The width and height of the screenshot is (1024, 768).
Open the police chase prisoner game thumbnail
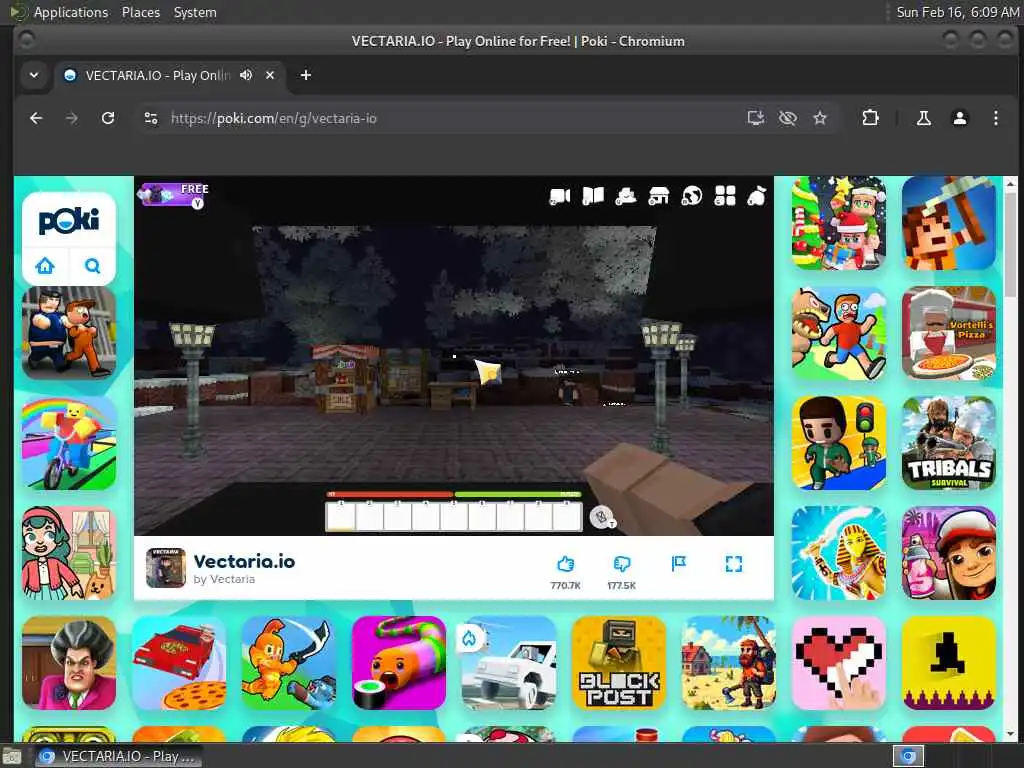pos(69,333)
